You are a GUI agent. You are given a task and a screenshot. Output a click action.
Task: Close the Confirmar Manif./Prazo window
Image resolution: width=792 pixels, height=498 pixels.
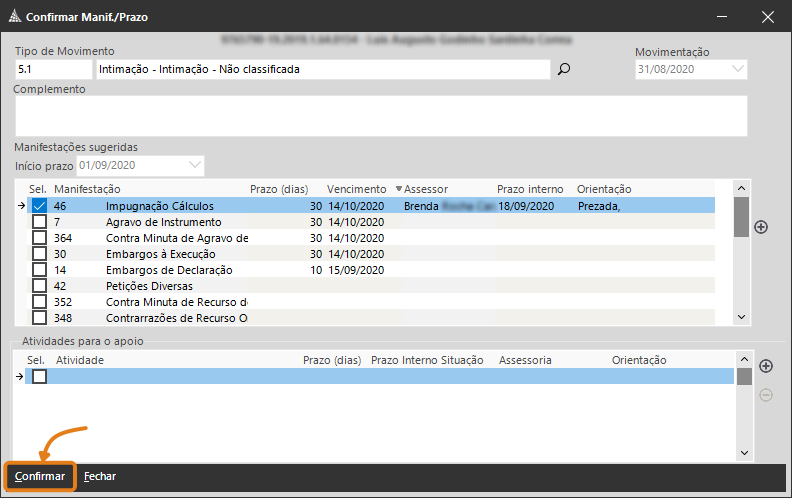coord(766,17)
